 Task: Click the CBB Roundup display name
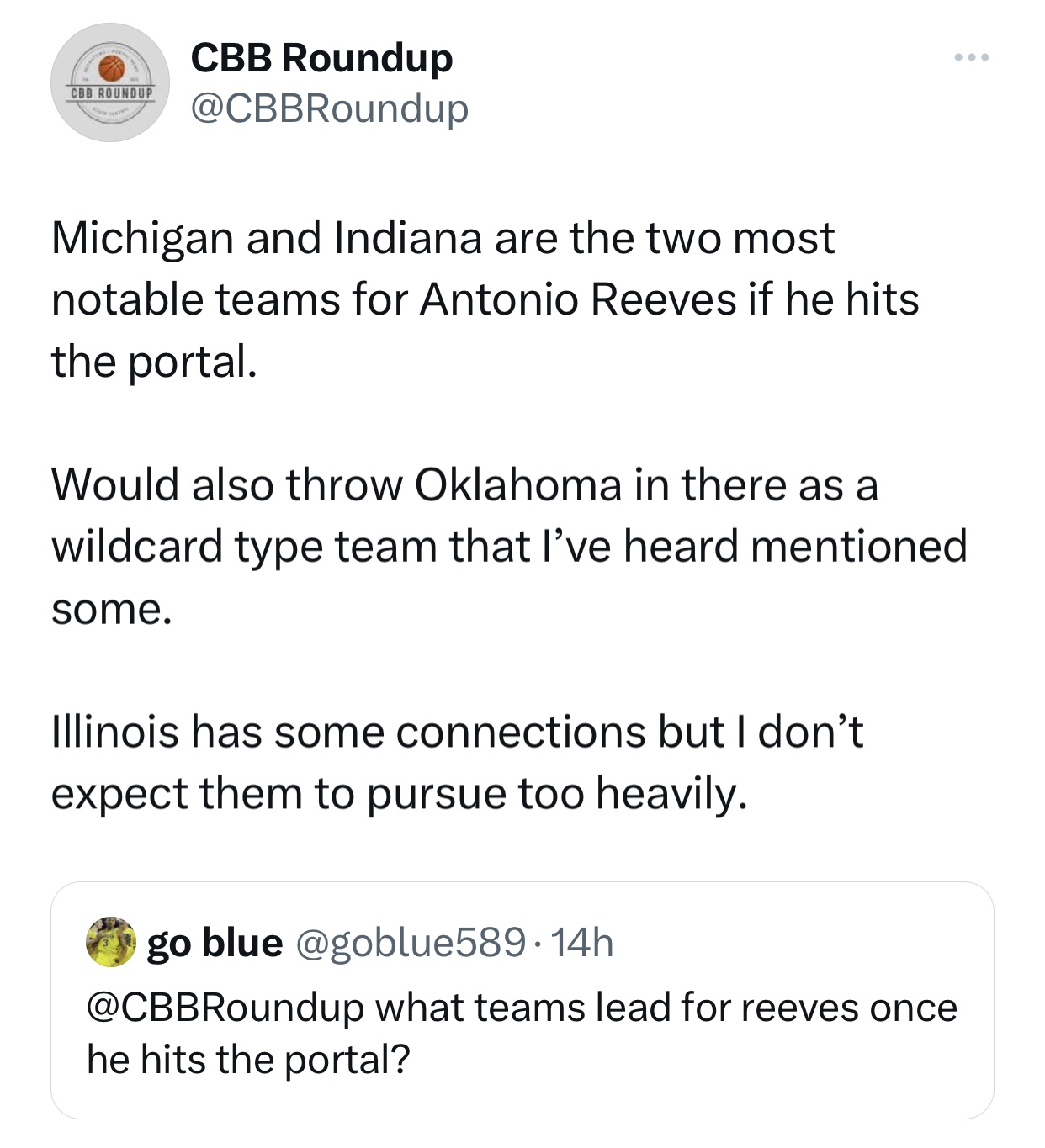click(x=321, y=57)
